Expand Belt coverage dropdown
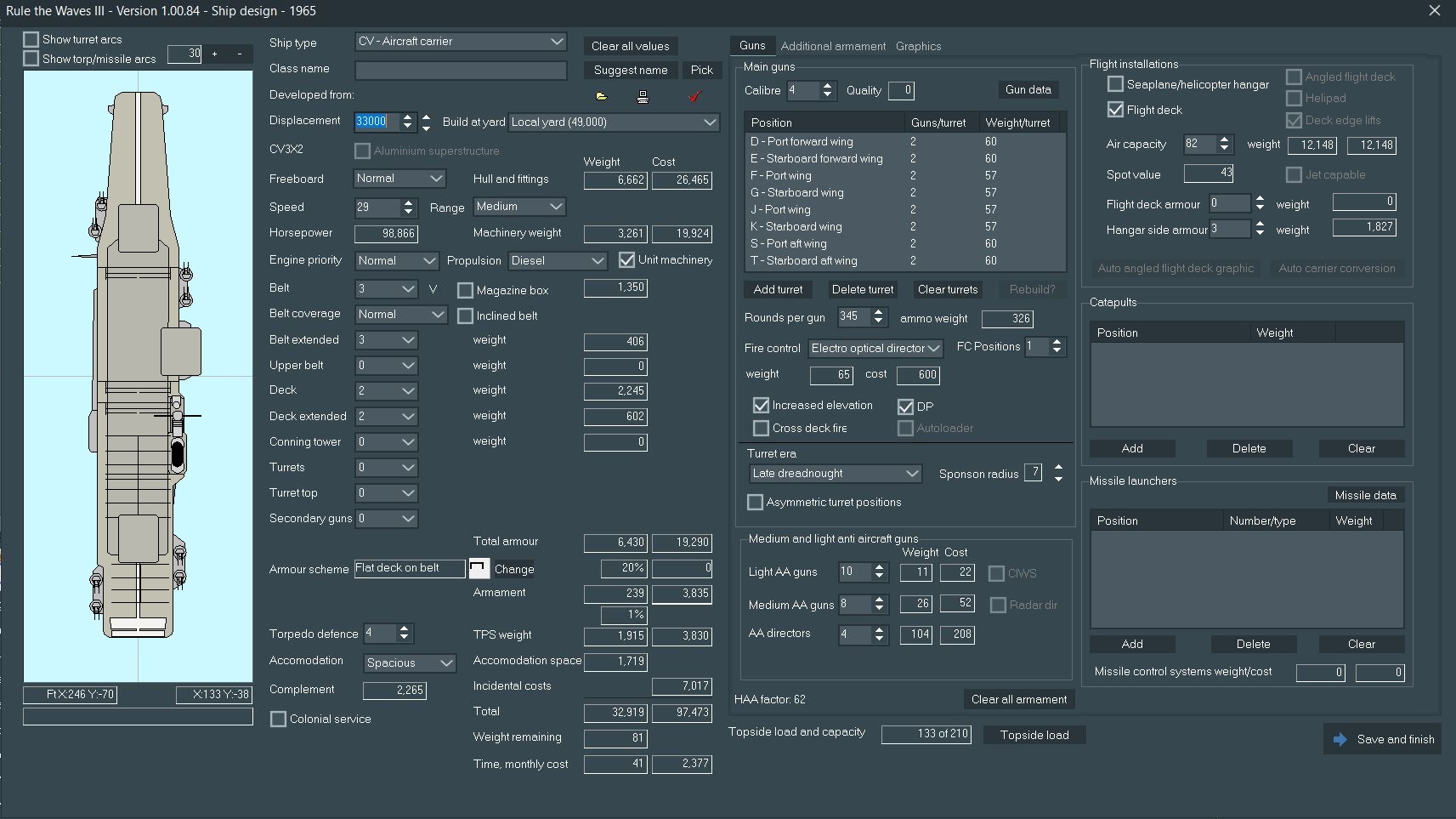 point(400,315)
